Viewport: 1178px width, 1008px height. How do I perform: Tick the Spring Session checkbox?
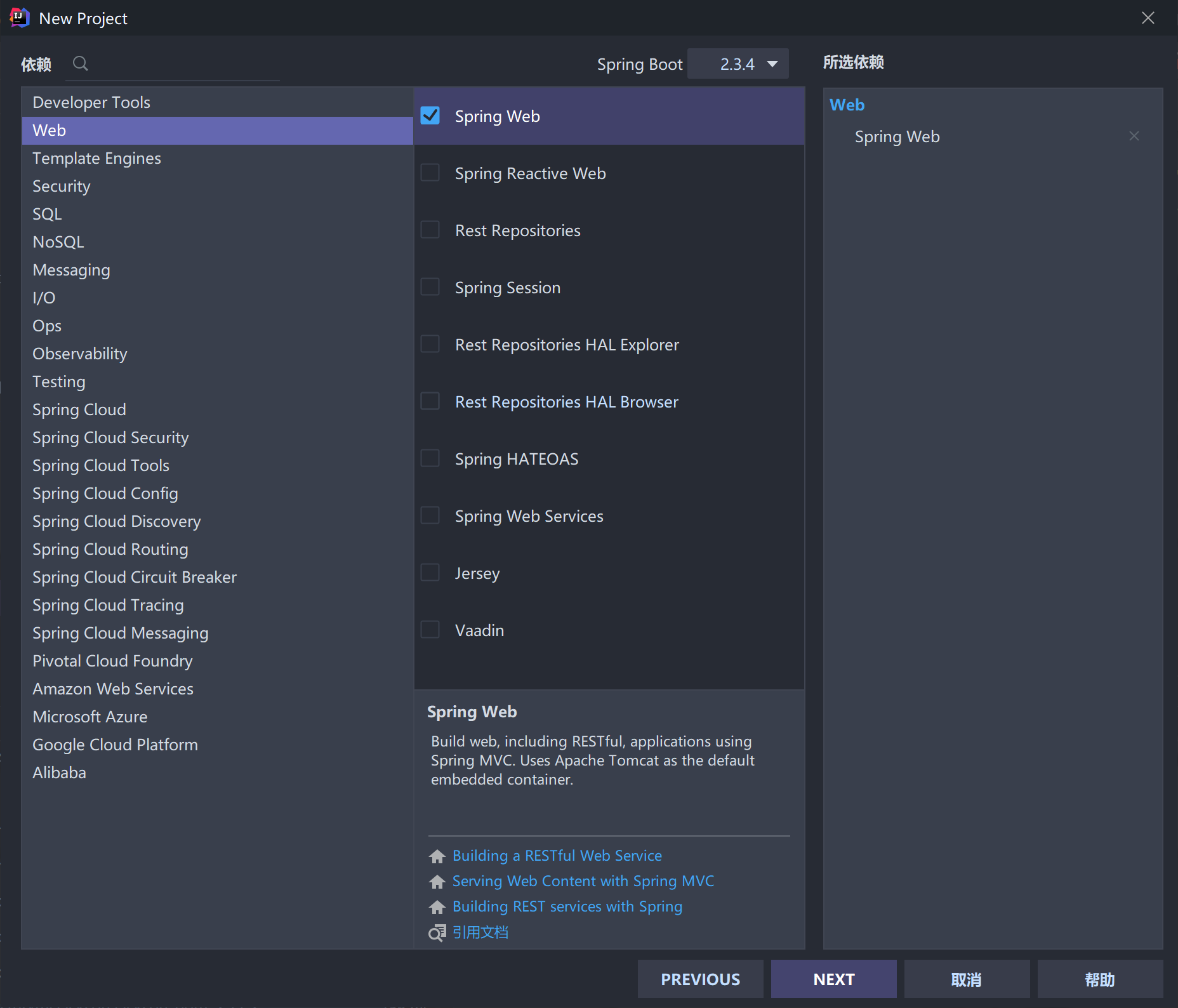430,287
